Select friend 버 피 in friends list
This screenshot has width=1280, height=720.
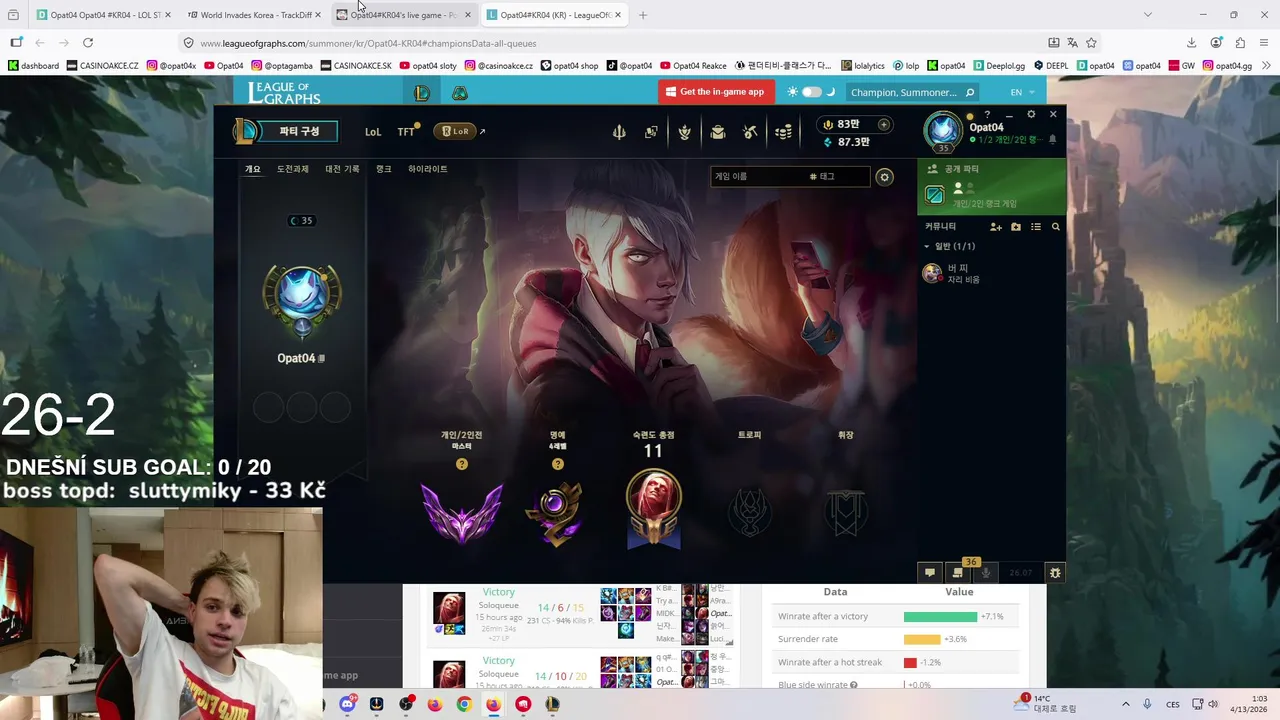coord(992,273)
